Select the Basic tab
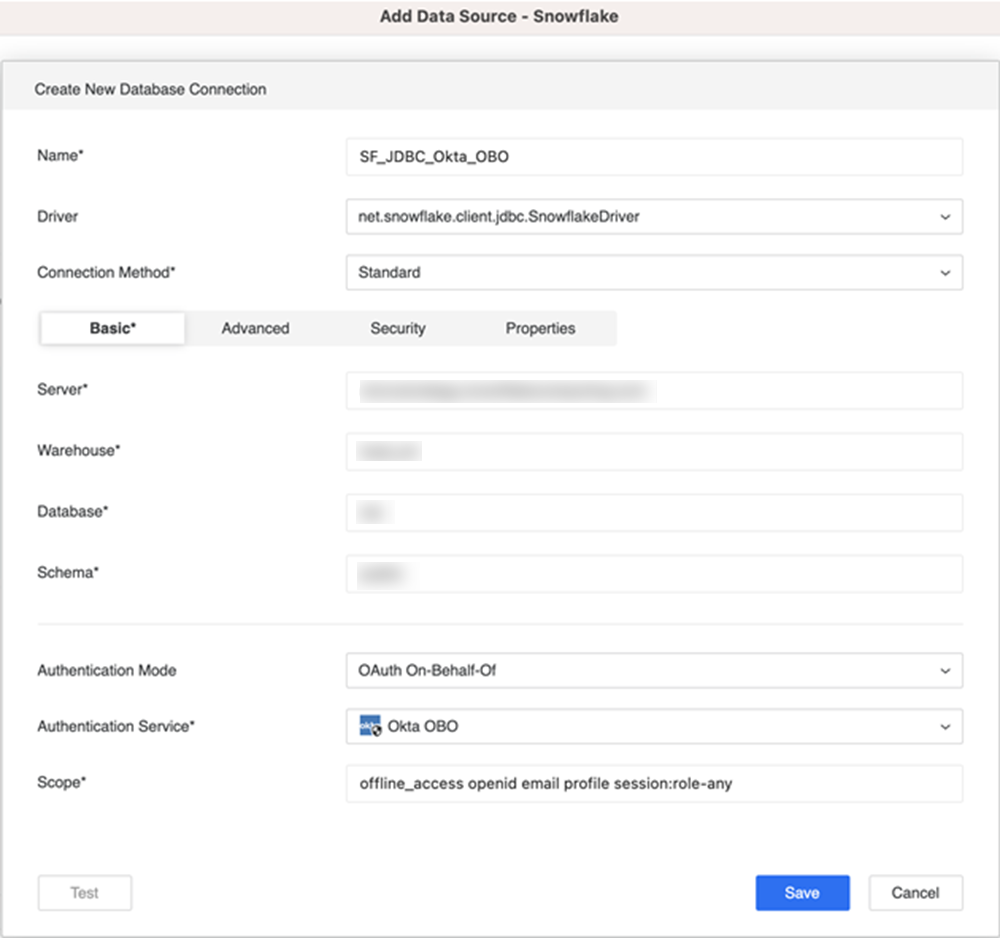This screenshot has height=938, width=1000. (111, 328)
